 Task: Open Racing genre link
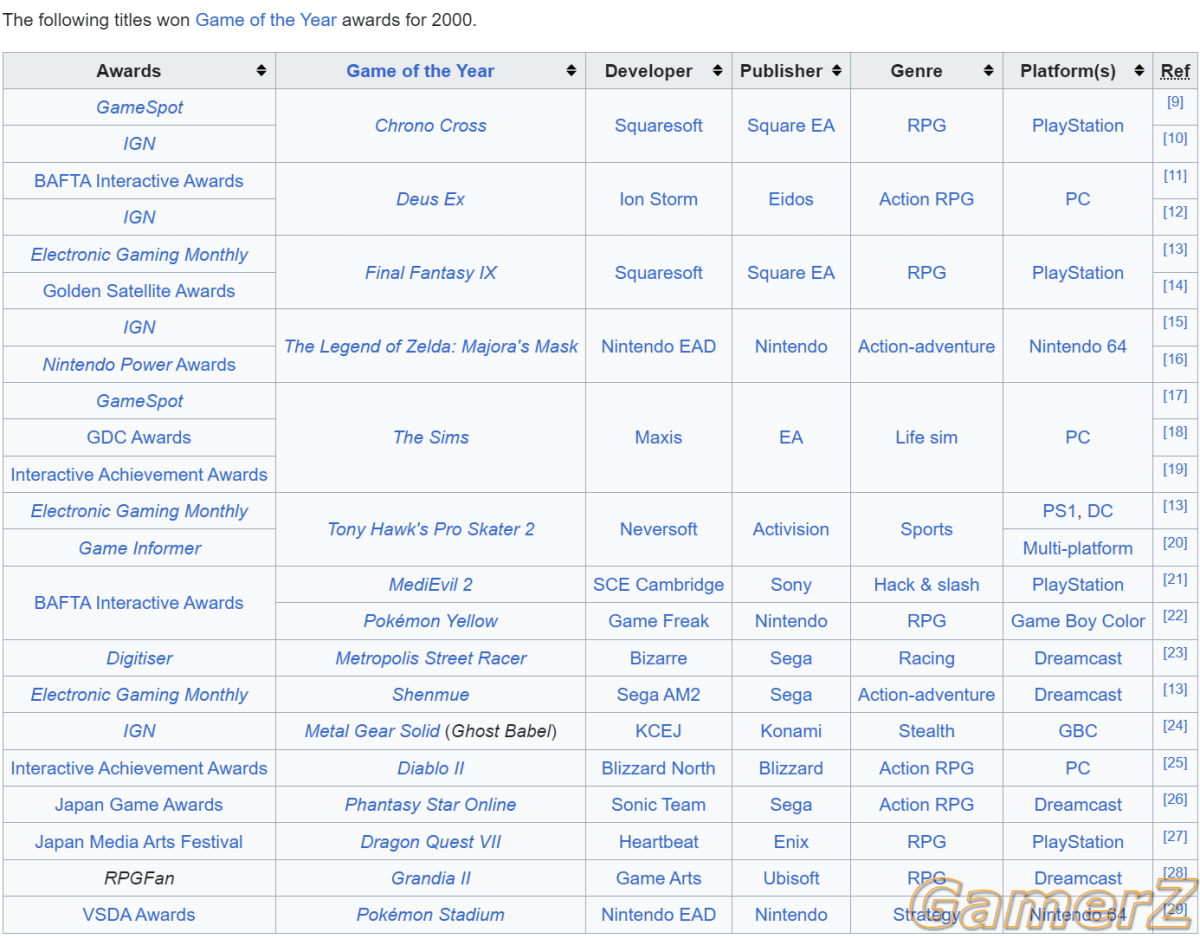[x=927, y=659]
